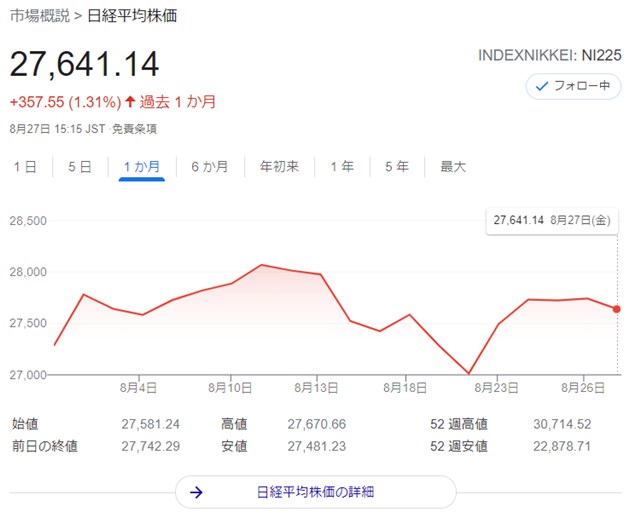Click the 28,000 y-axis label

click(x=28, y=272)
